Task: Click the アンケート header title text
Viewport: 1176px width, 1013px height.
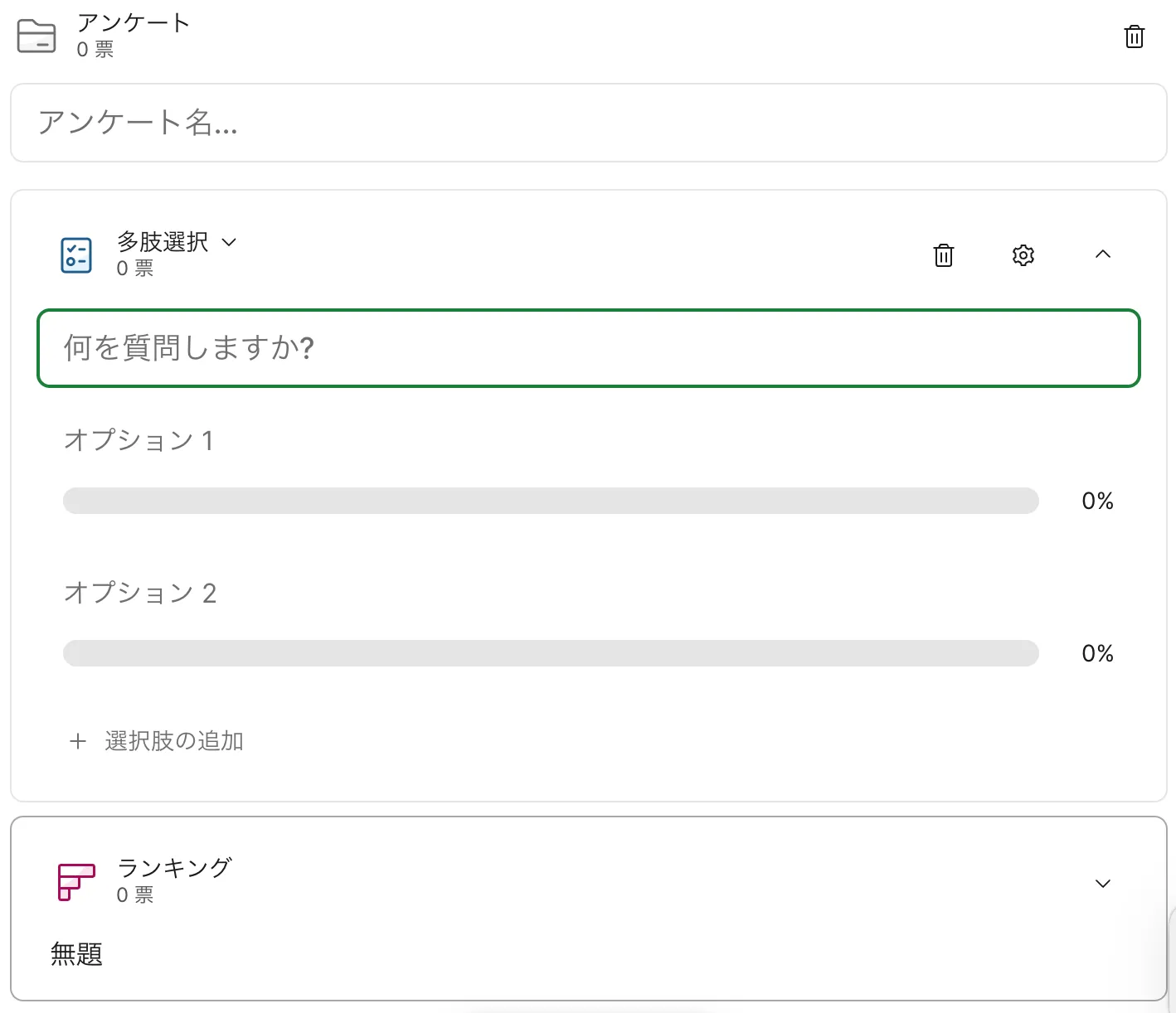Action: point(133,22)
